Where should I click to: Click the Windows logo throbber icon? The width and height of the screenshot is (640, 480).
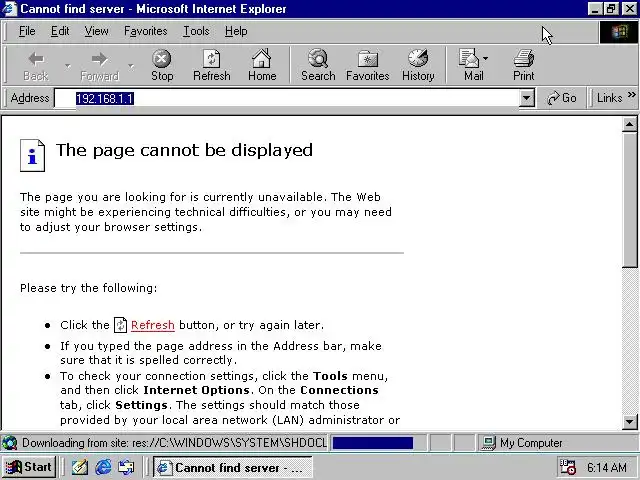click(x=619, y=32)
